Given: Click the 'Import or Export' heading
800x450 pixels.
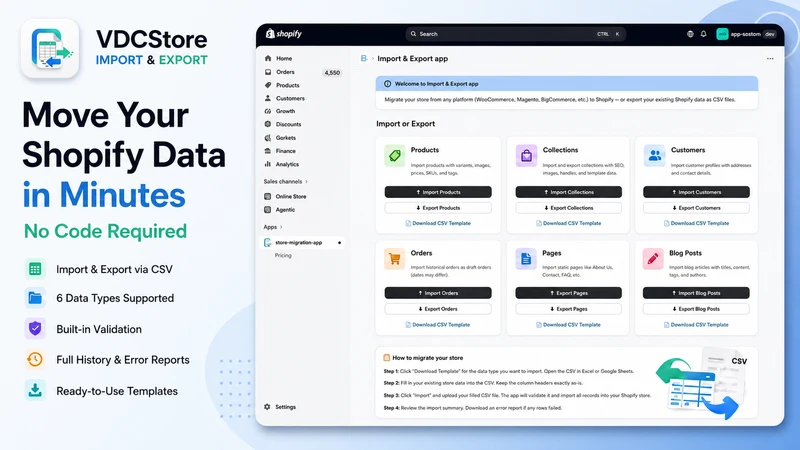Looking at the screenshot, I should pos(406,123).
